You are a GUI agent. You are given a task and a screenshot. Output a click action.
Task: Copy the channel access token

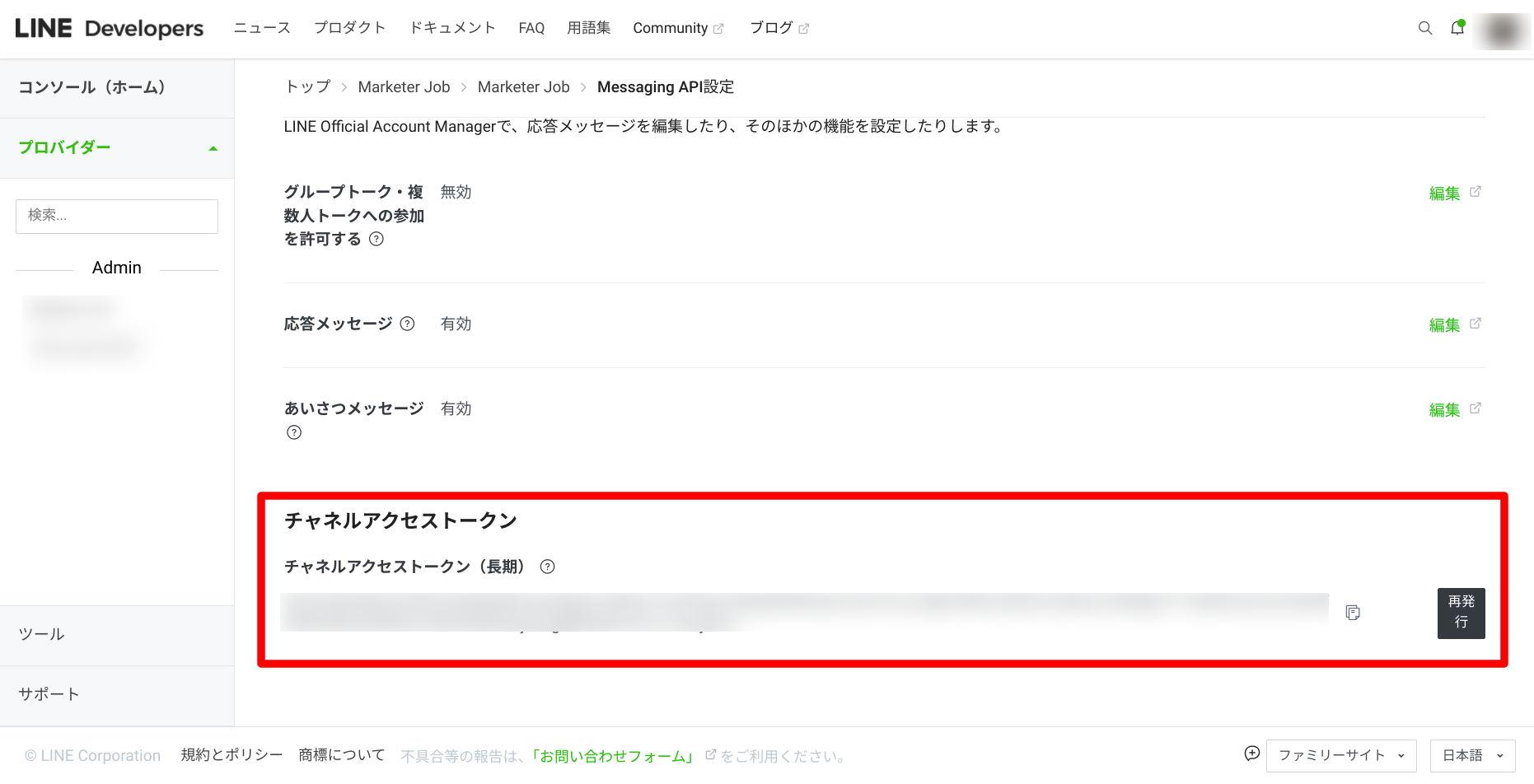(1352, 612)
